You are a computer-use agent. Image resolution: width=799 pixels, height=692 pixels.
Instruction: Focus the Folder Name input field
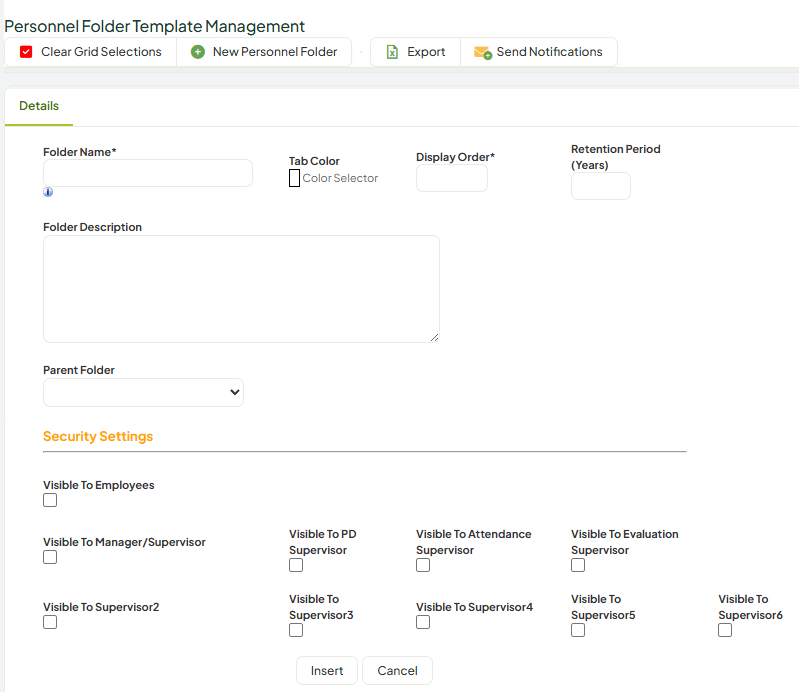coord(148,173)
